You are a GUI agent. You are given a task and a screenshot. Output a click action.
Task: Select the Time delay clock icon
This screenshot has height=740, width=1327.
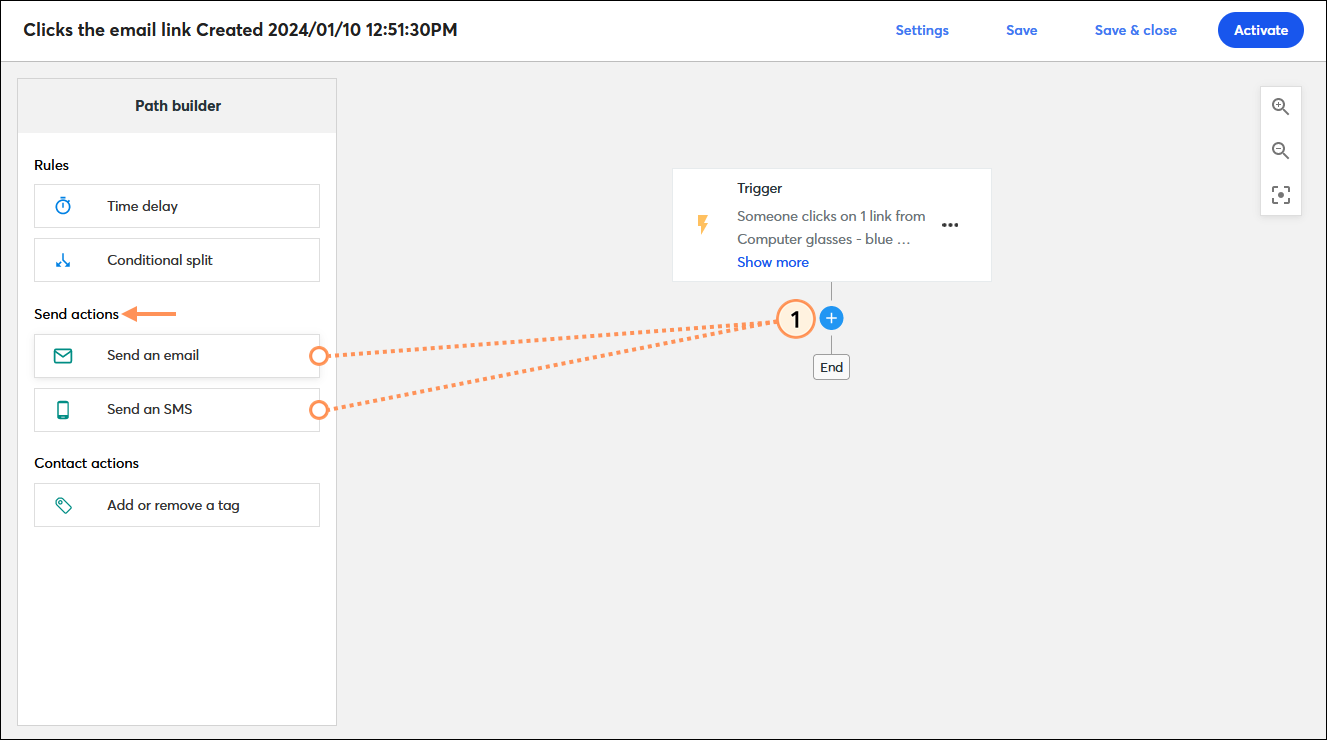[x=63, y=206]
